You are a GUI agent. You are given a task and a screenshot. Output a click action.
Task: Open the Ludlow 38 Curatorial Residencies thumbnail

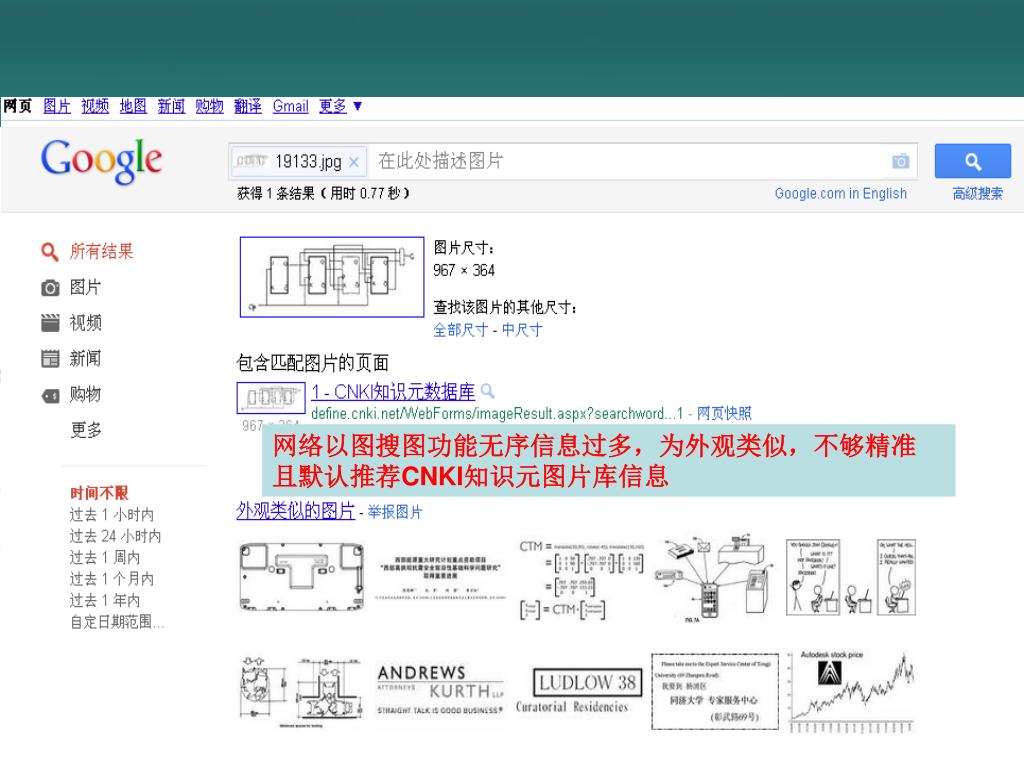pos(577,691)
